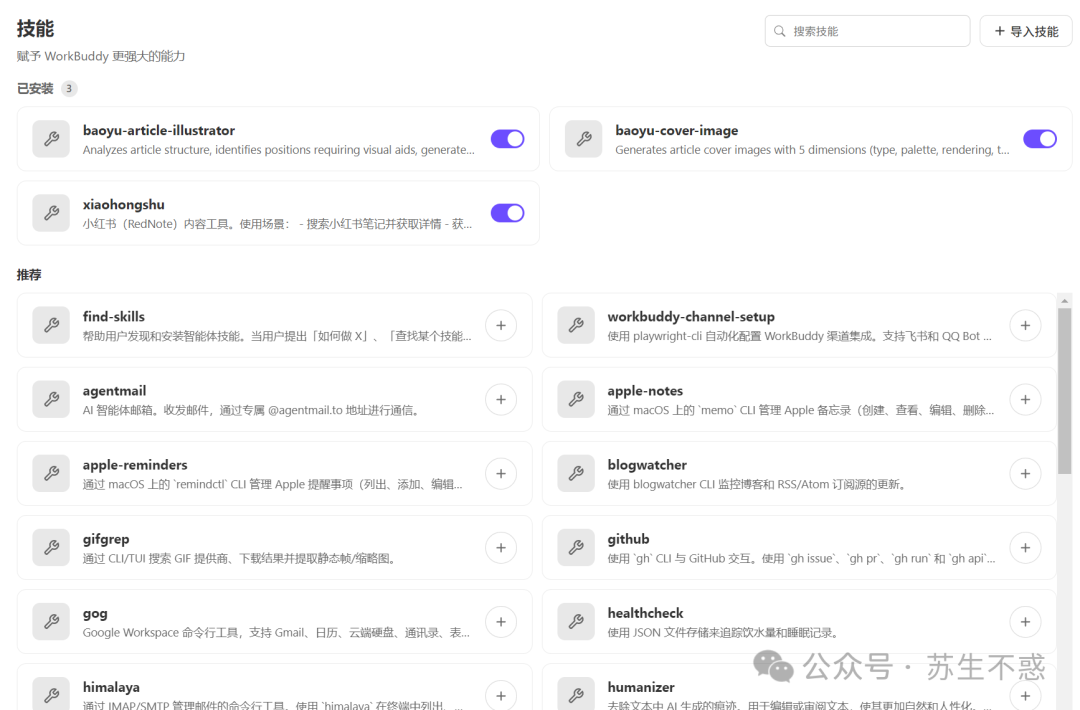Image resolution: width=1080 pixels, height=710 pixels.
Task: Open himalaya title text
Action: tap(111, 687)
